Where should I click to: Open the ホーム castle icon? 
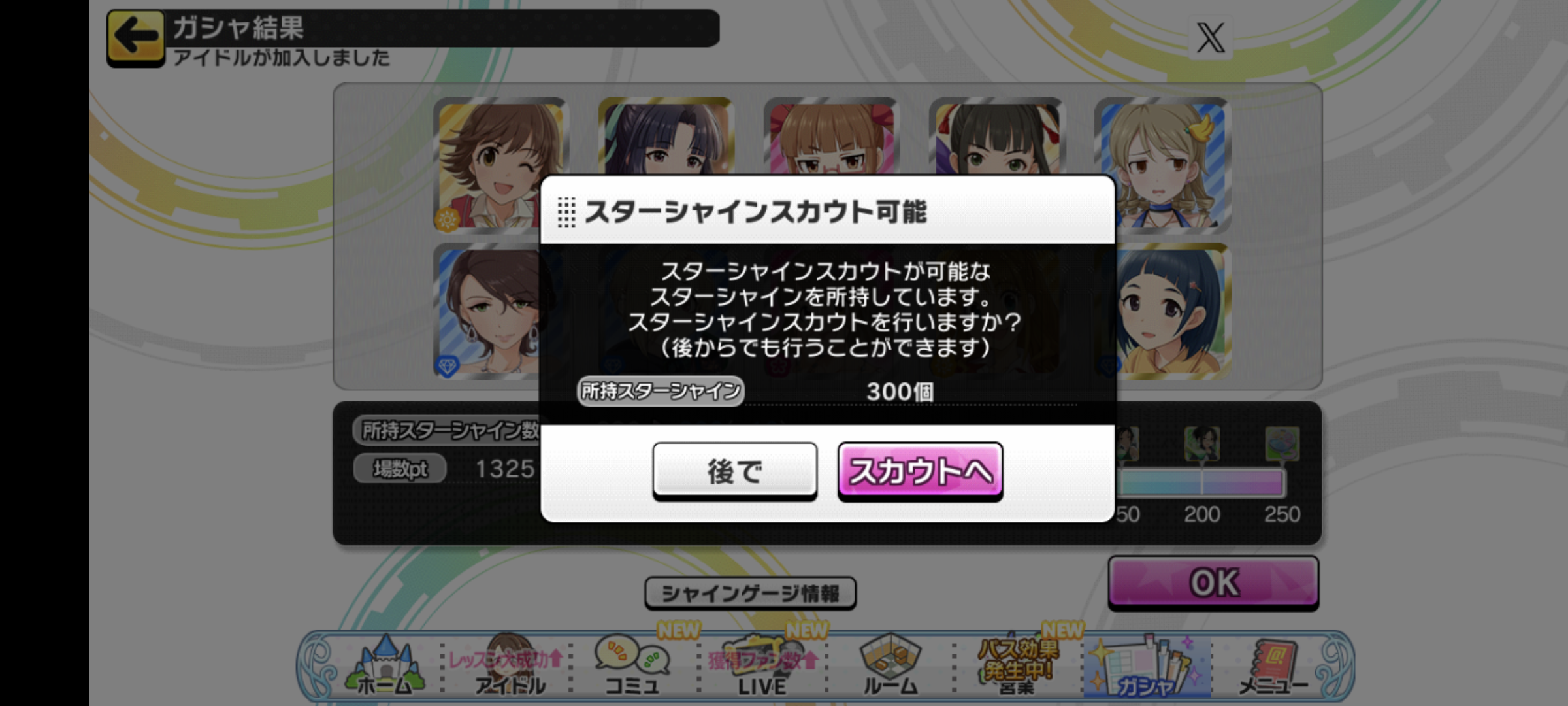point(385,665)
